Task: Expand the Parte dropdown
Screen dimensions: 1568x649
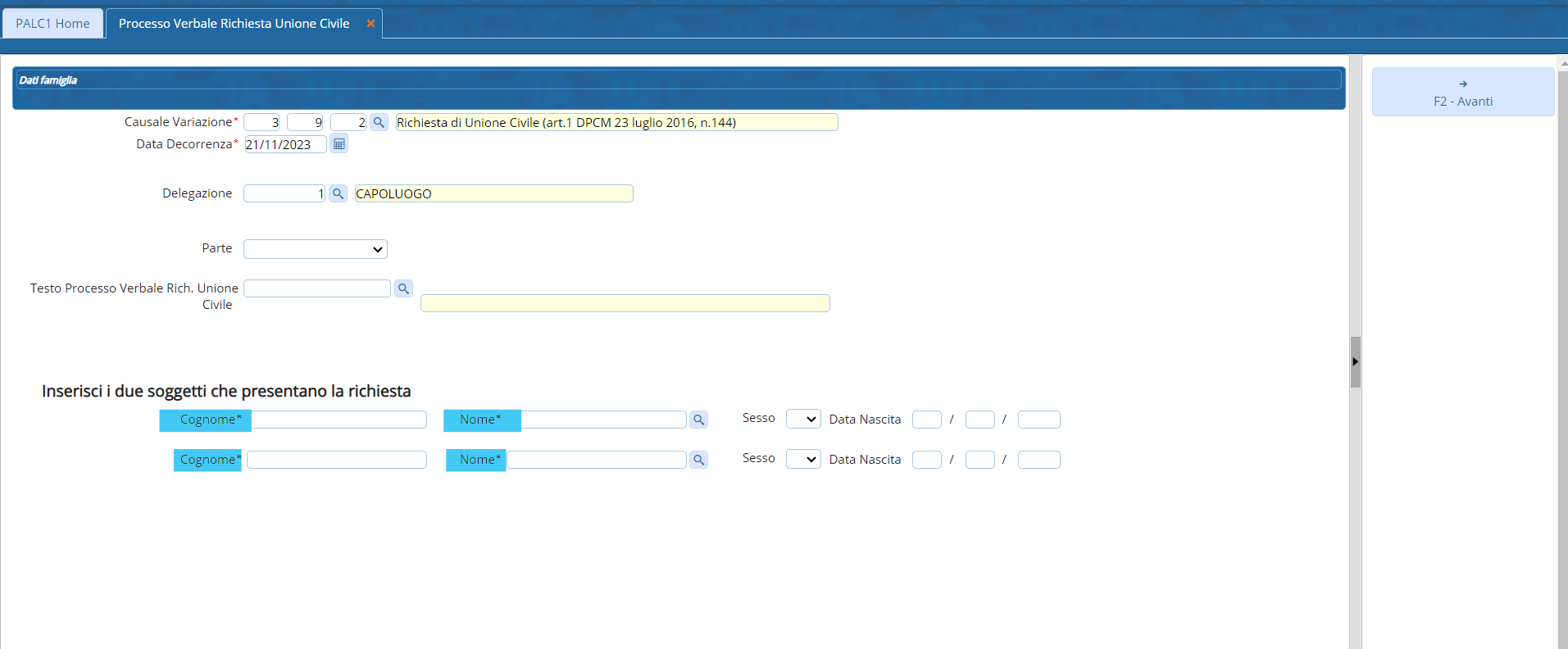Action: pyautogui.click(x=316, y=249)
